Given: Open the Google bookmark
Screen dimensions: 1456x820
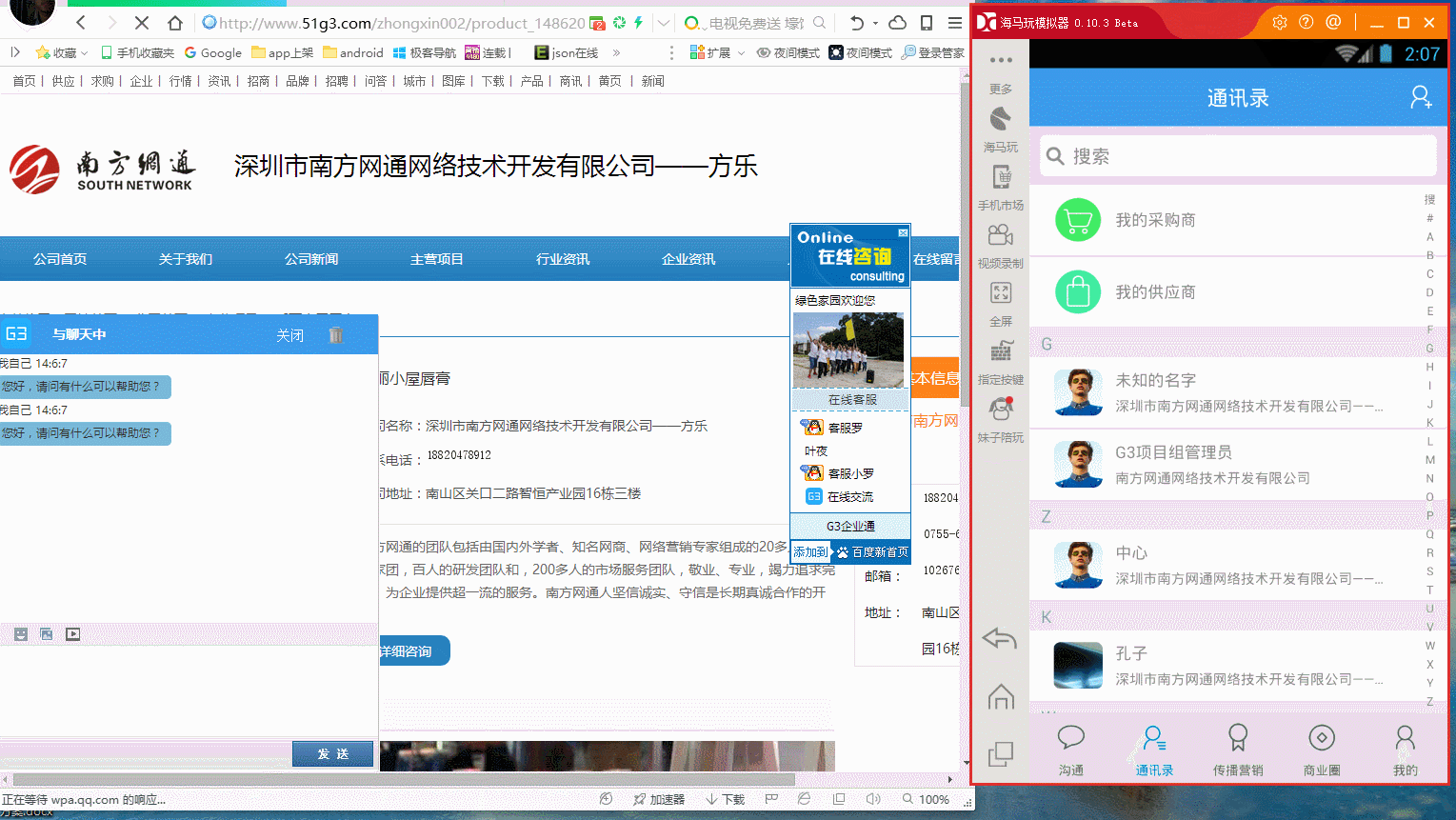Looking at the screenshot, I should point(213,53).
